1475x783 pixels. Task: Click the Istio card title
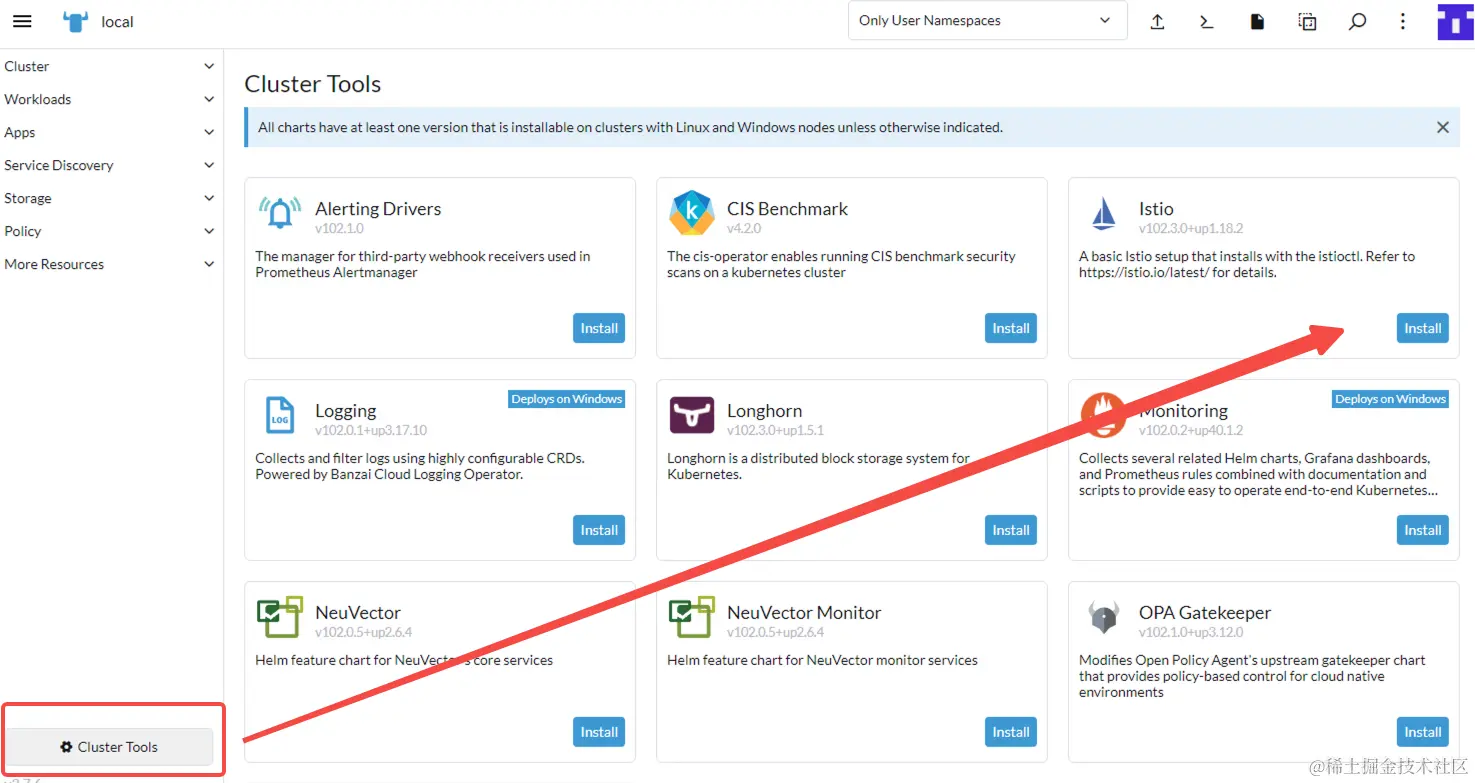point(1156,208)
